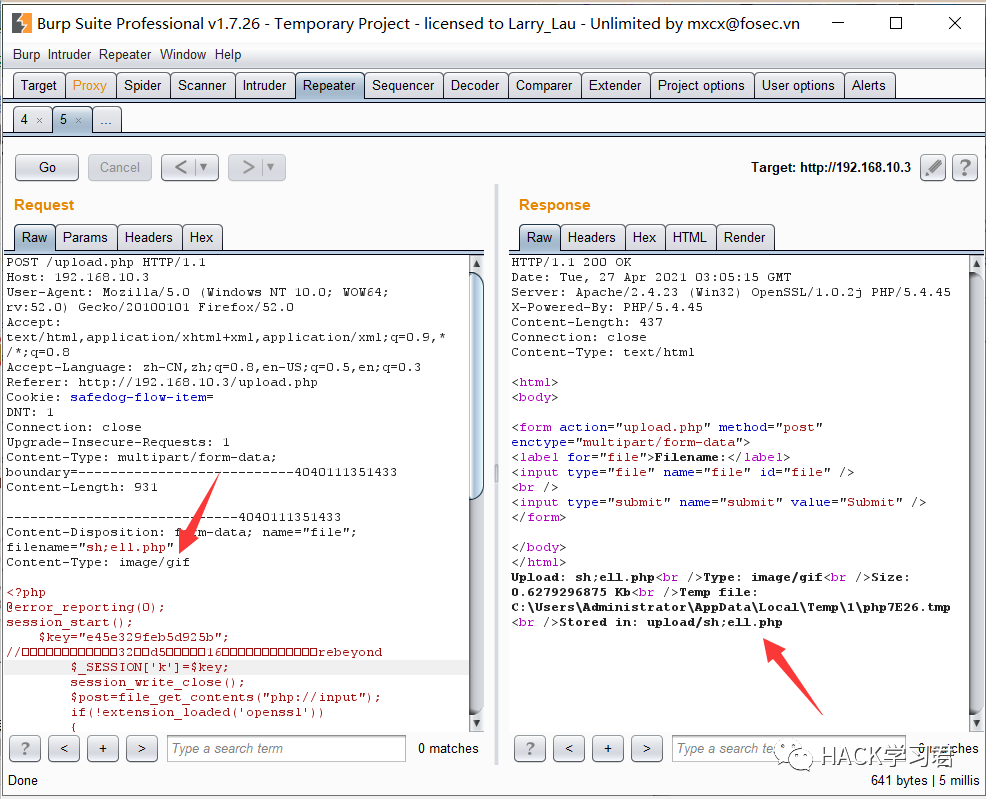Viewport: 986px width, 799px height.
Task: Click "Target: http://192.168.10.3" label
Action: pyautogui.click(x=831, y=168)
